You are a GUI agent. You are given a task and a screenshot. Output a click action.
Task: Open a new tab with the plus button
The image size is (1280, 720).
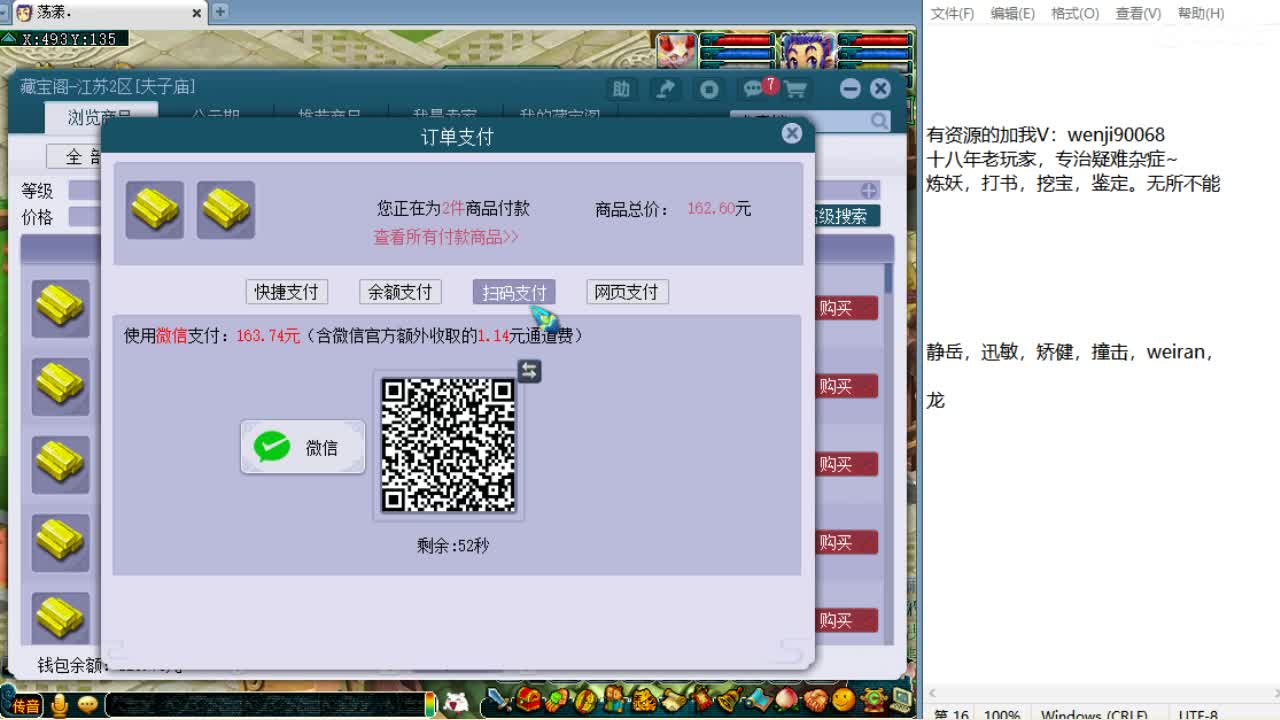click(220, 12)
